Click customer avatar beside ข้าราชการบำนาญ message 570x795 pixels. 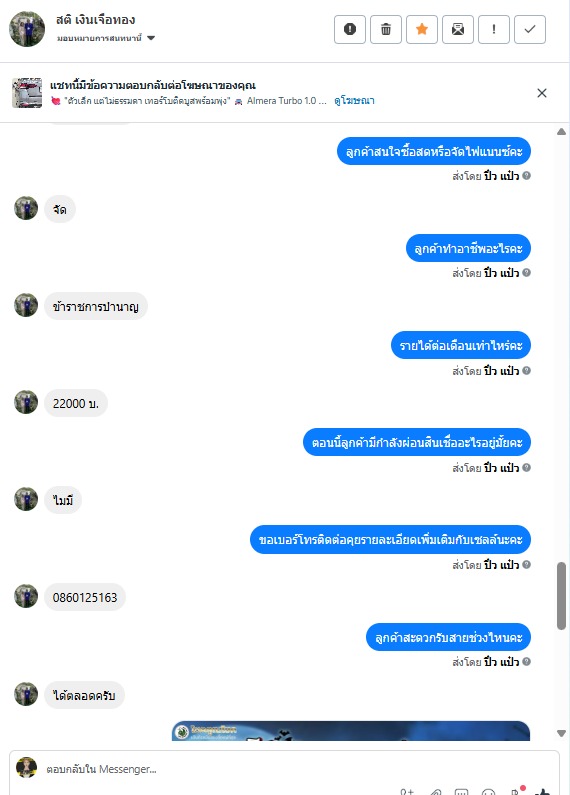[x=26, y=305]
